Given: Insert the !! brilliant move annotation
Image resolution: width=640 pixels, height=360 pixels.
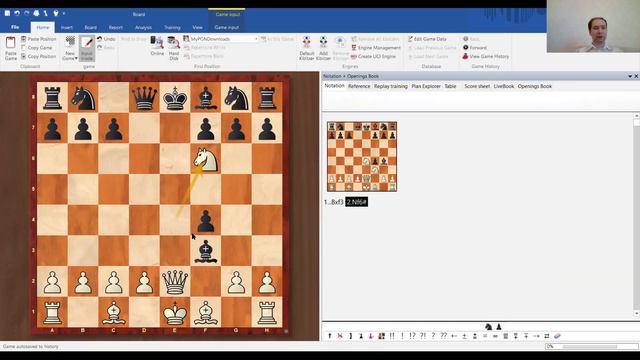Looking at the screenshot, I should (392, 336).
